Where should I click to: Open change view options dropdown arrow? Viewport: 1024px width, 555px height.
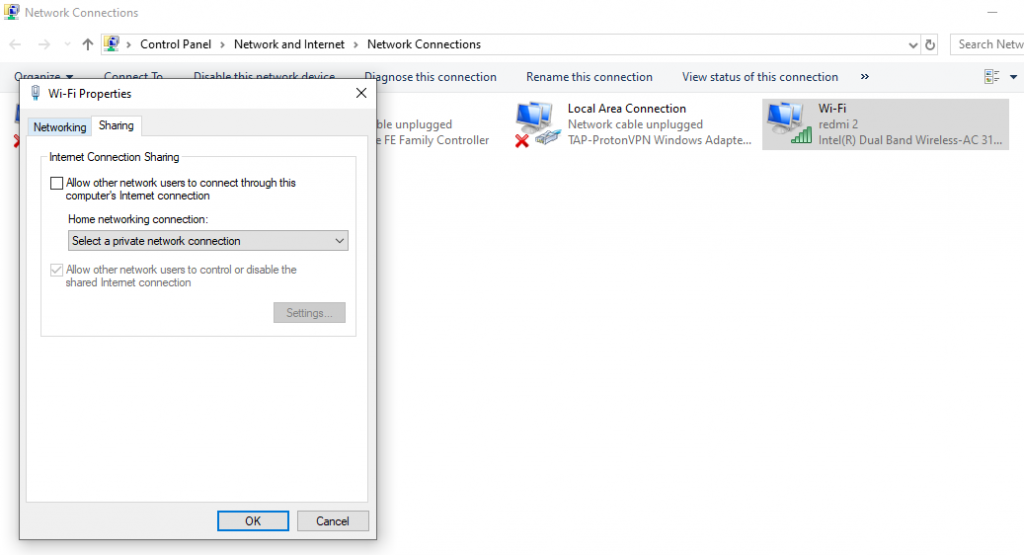coord(1014,77)
